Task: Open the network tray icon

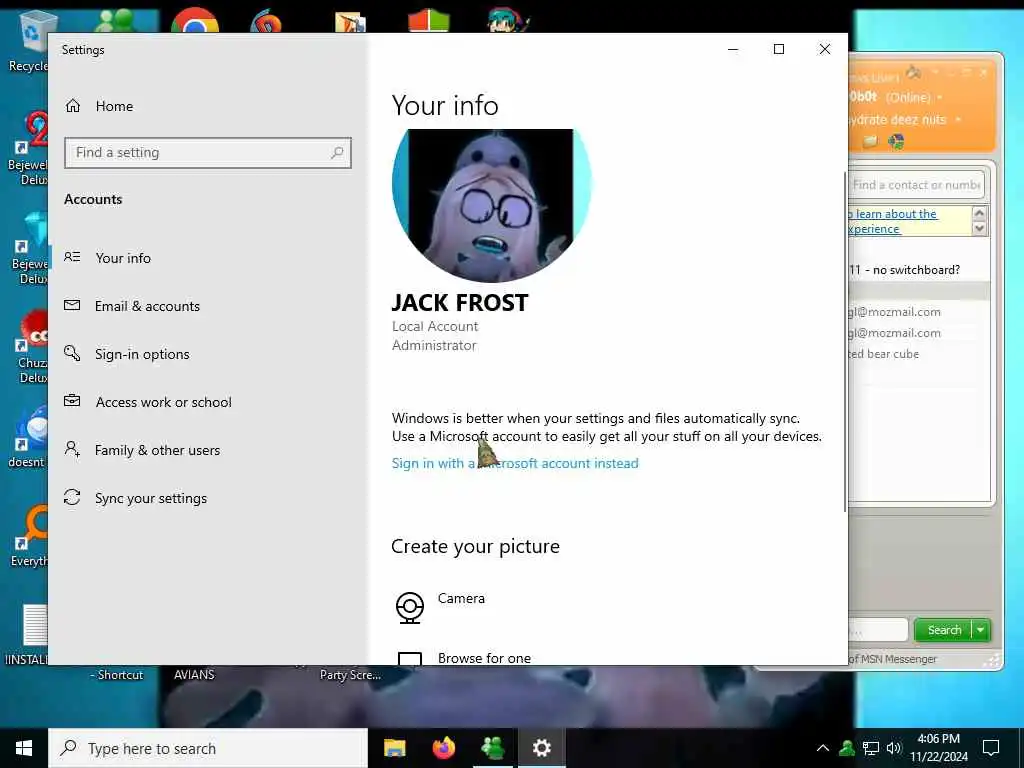Action: pos(871,748)
